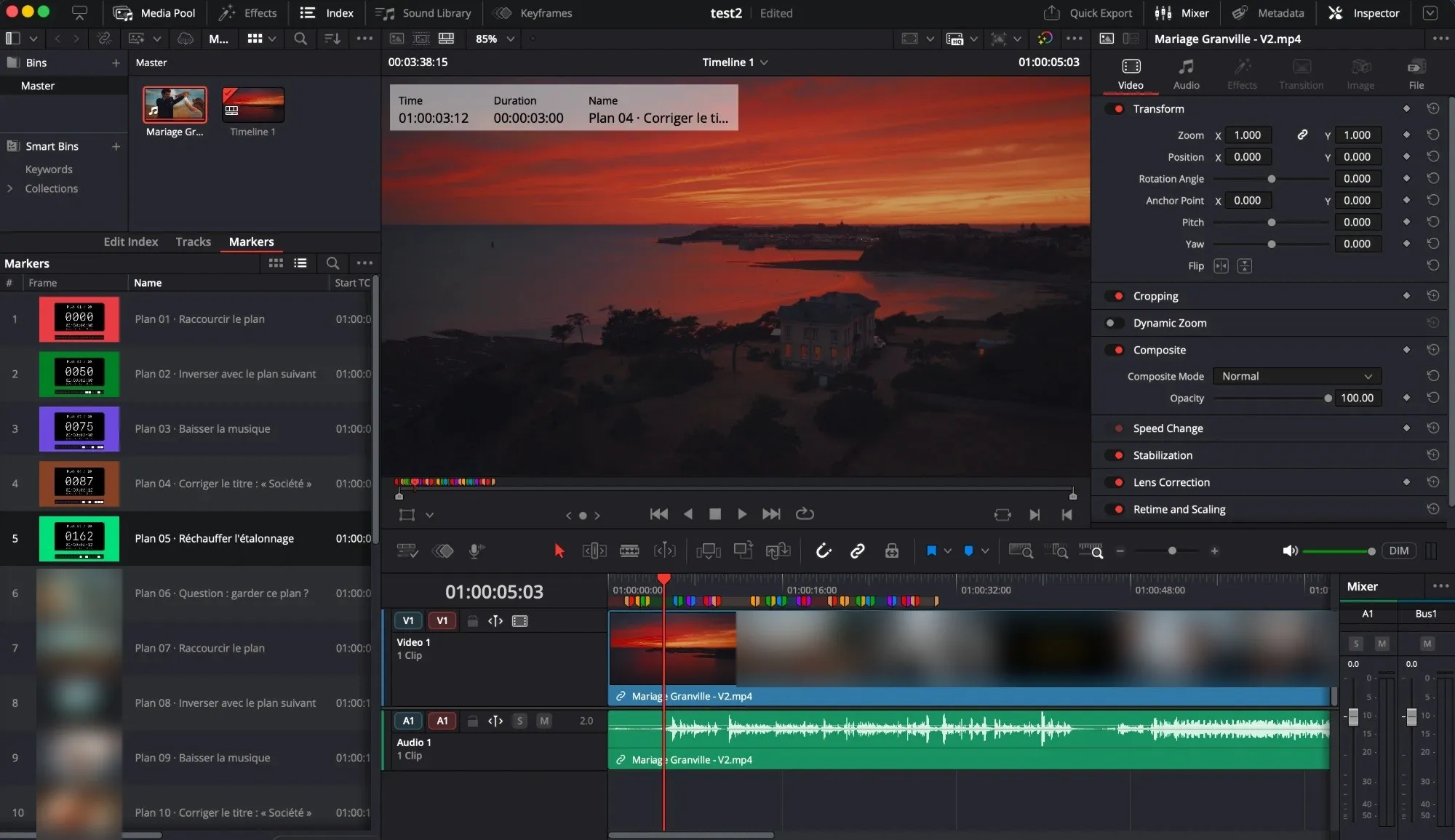The height and width of the screenshot is (840, 1455).
Task: Click the Detail Zoom icon
Action: pos(1056,551)
